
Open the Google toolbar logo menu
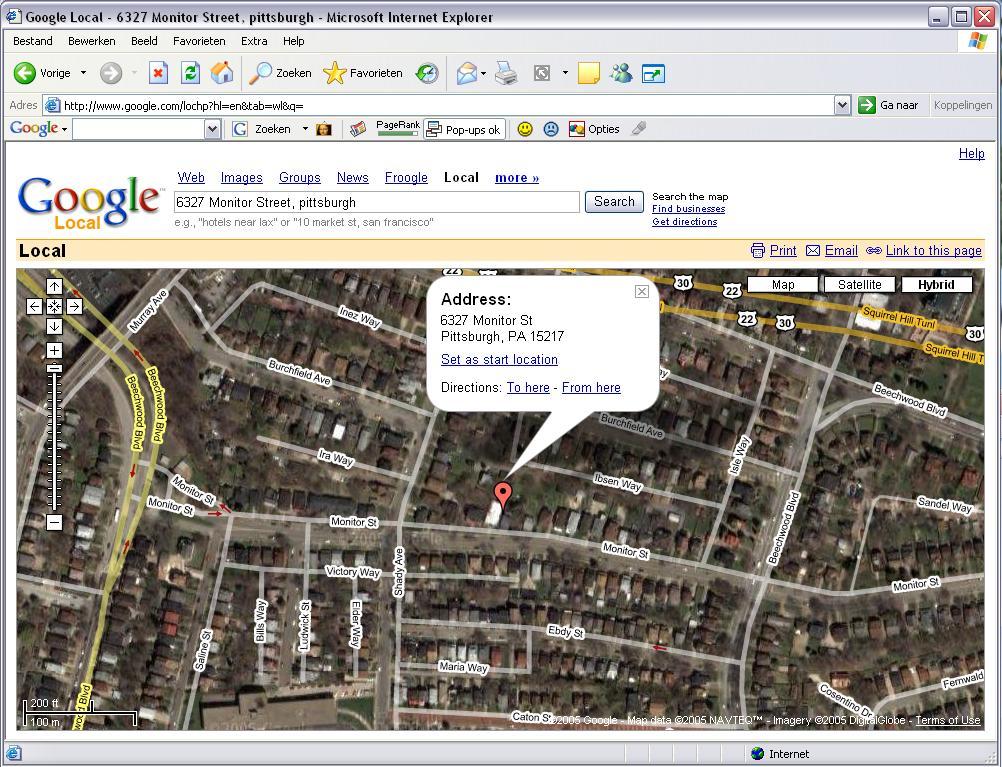[38, 128]
